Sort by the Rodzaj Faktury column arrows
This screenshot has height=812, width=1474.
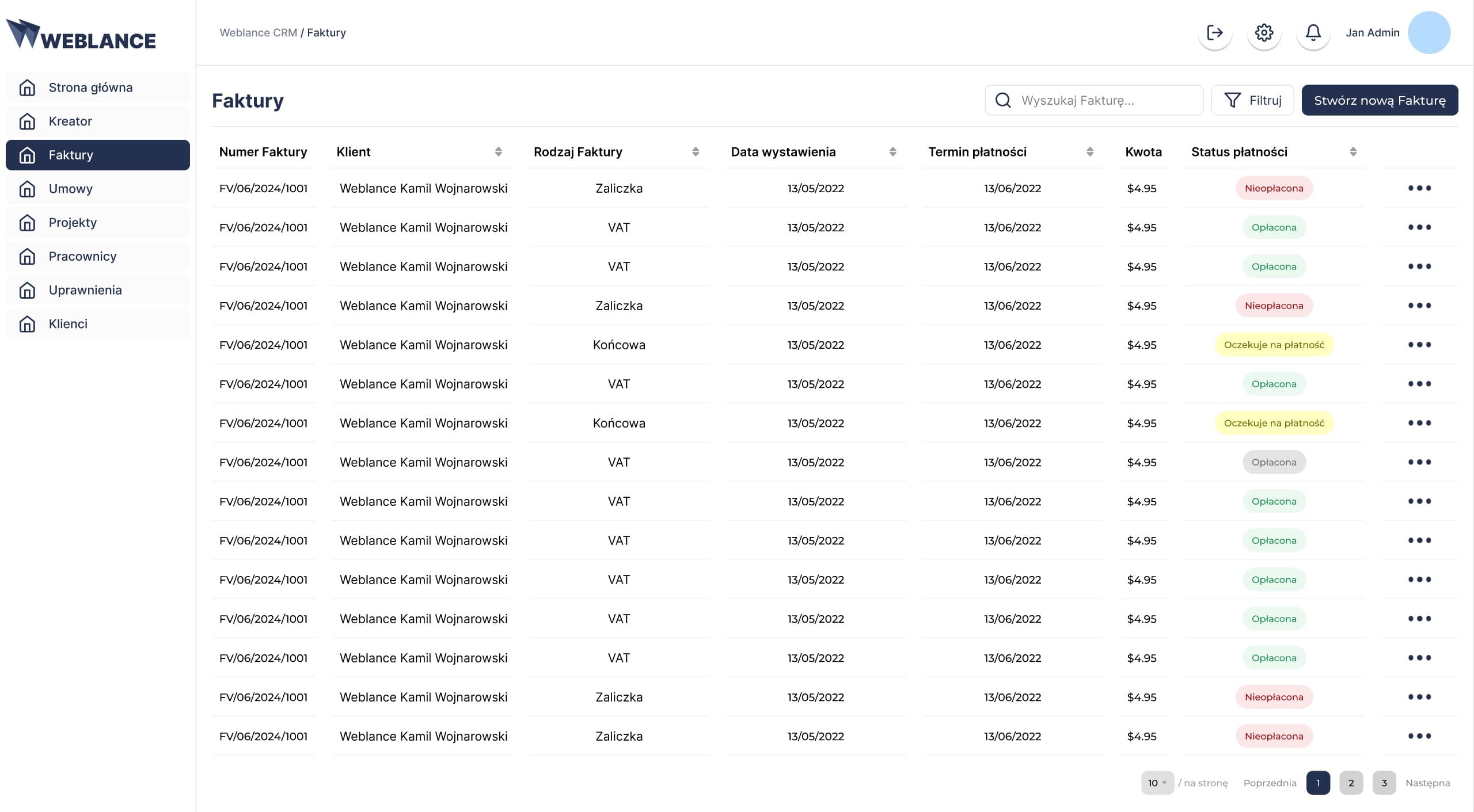[x=696, y=152]
